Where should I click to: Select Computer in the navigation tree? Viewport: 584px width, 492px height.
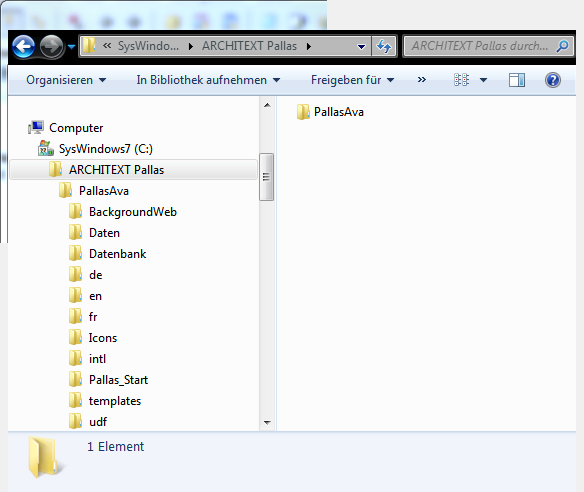click(x=76, y=128)
